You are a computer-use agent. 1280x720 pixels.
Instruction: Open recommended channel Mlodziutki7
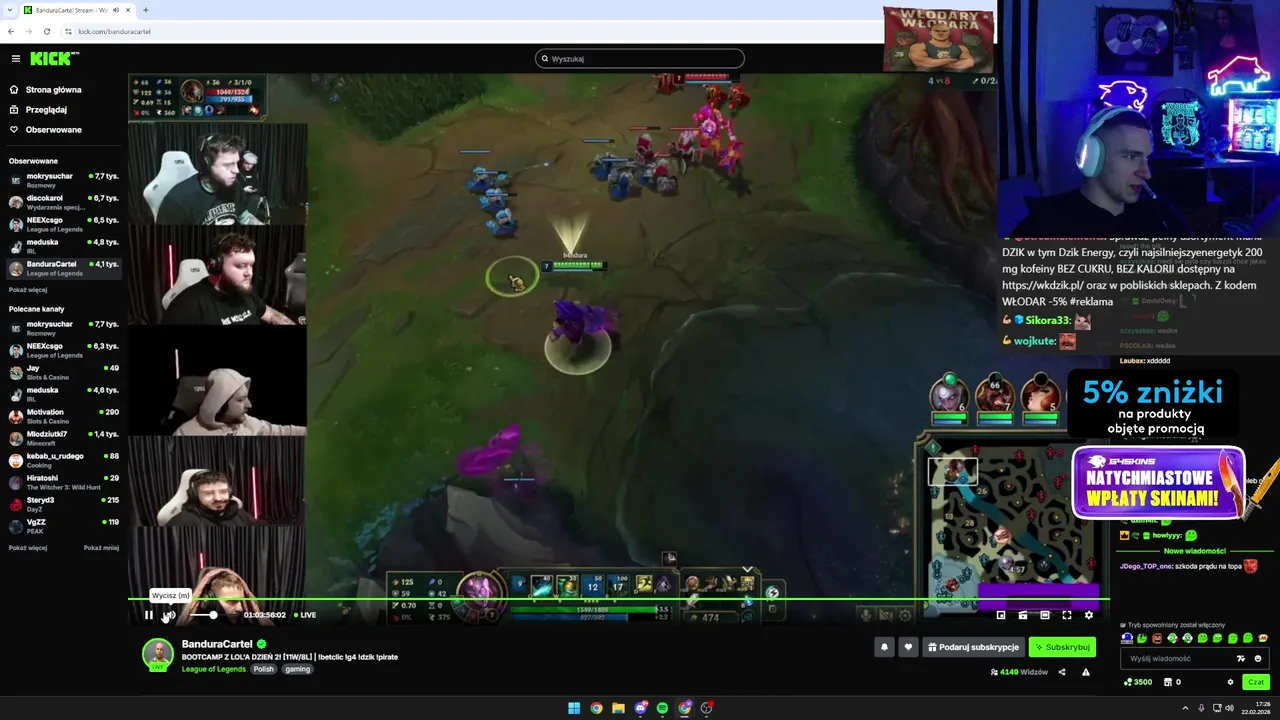(64, 438)
